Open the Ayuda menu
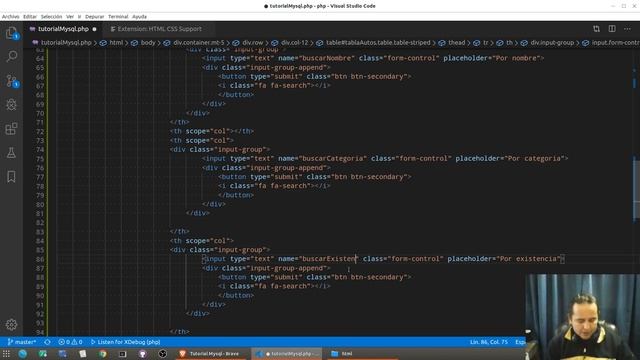This screenshot has height=360, width=640. [x=139, y=17]
